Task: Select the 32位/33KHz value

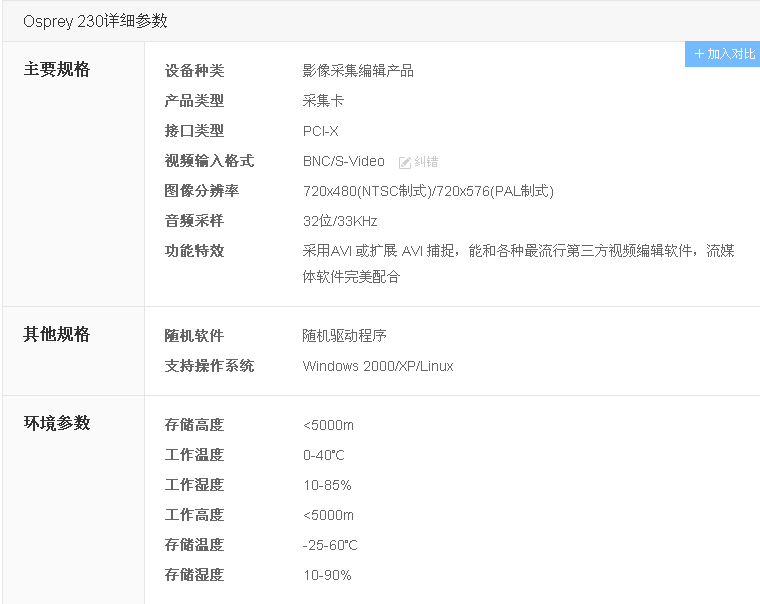Action: (x=340, y=221)
